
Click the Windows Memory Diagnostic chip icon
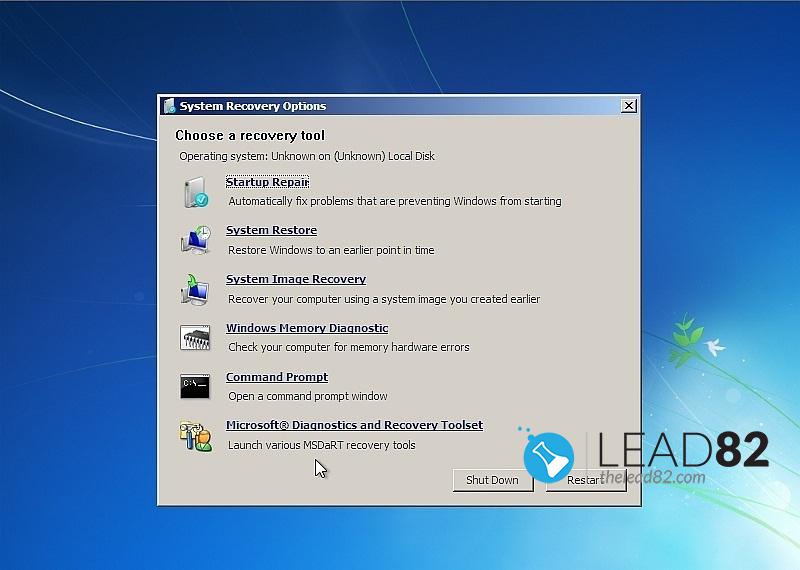[x=195, y=337]
